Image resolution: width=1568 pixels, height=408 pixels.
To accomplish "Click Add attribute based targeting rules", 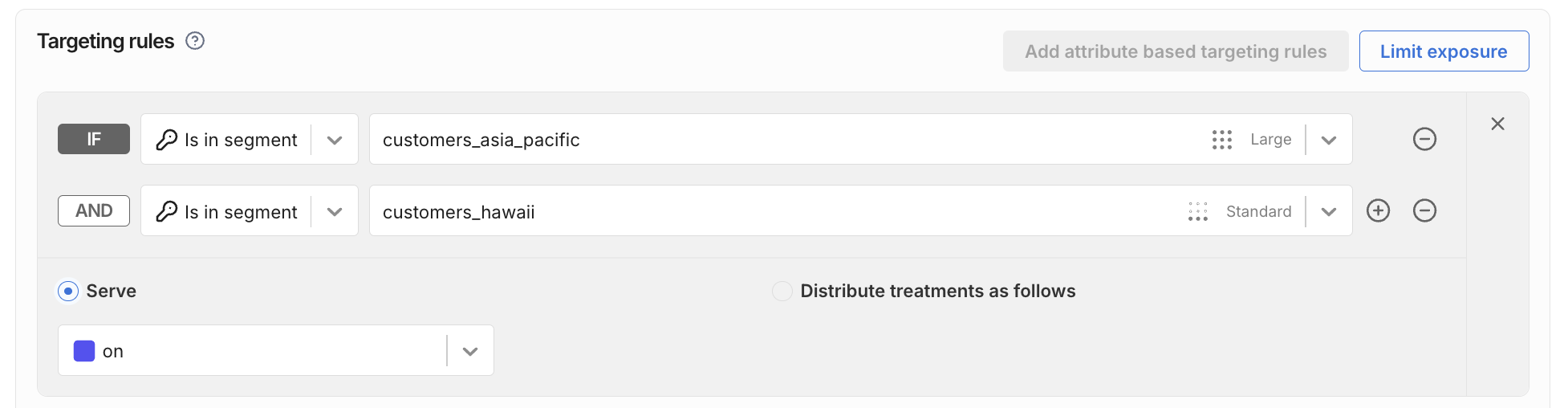I will pos(1176,51).
